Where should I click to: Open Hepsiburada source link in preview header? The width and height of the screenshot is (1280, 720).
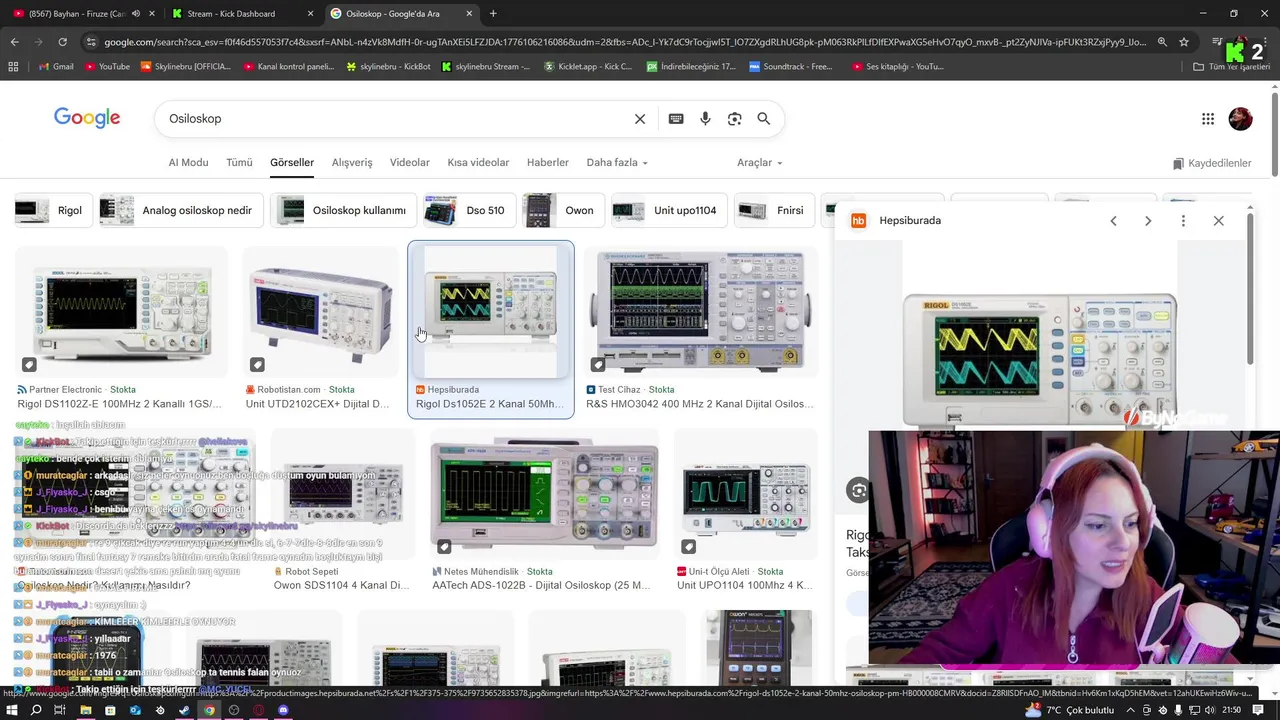point(910,221)
